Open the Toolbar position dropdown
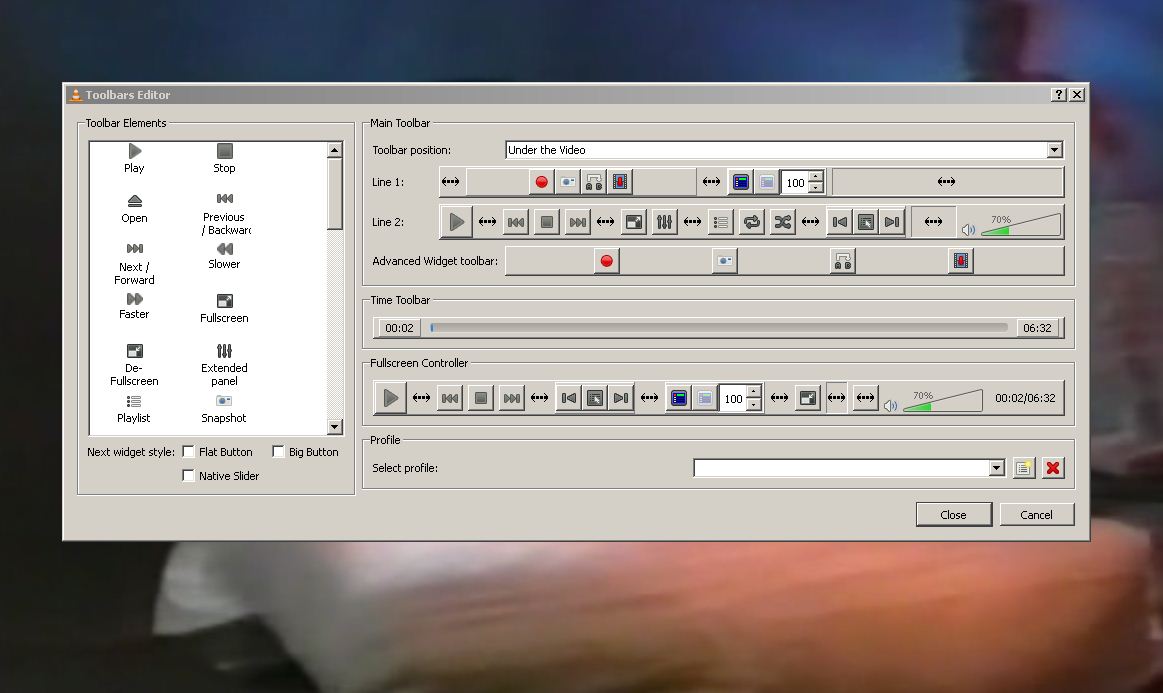Screen dimensions: 1163x693 [1054, 149]
